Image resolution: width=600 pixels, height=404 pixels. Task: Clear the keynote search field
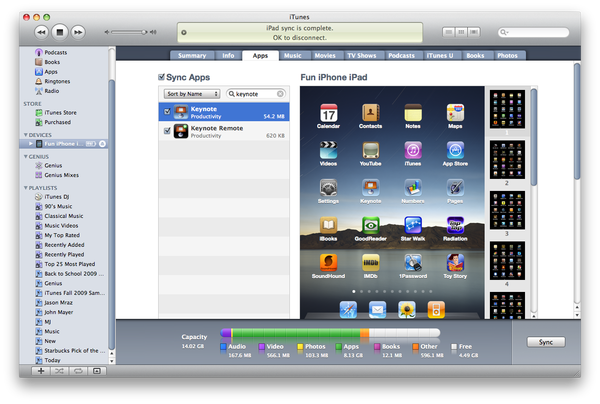click(280, 94)
